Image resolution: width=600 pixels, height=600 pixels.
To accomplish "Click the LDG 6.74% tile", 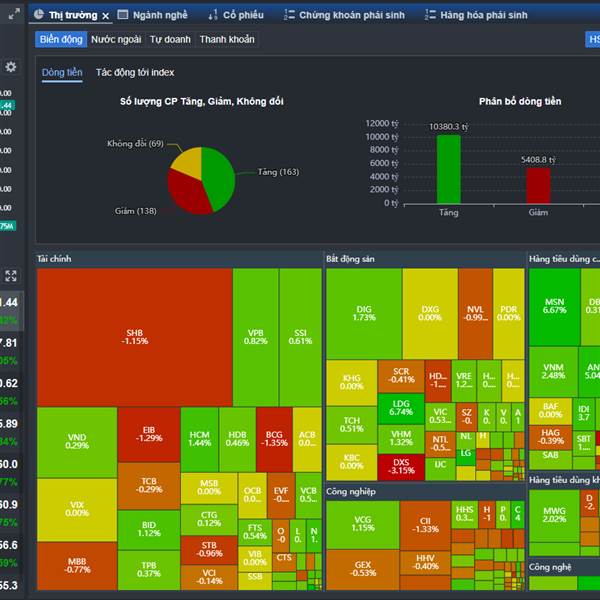I will click(x=401, y=408).
